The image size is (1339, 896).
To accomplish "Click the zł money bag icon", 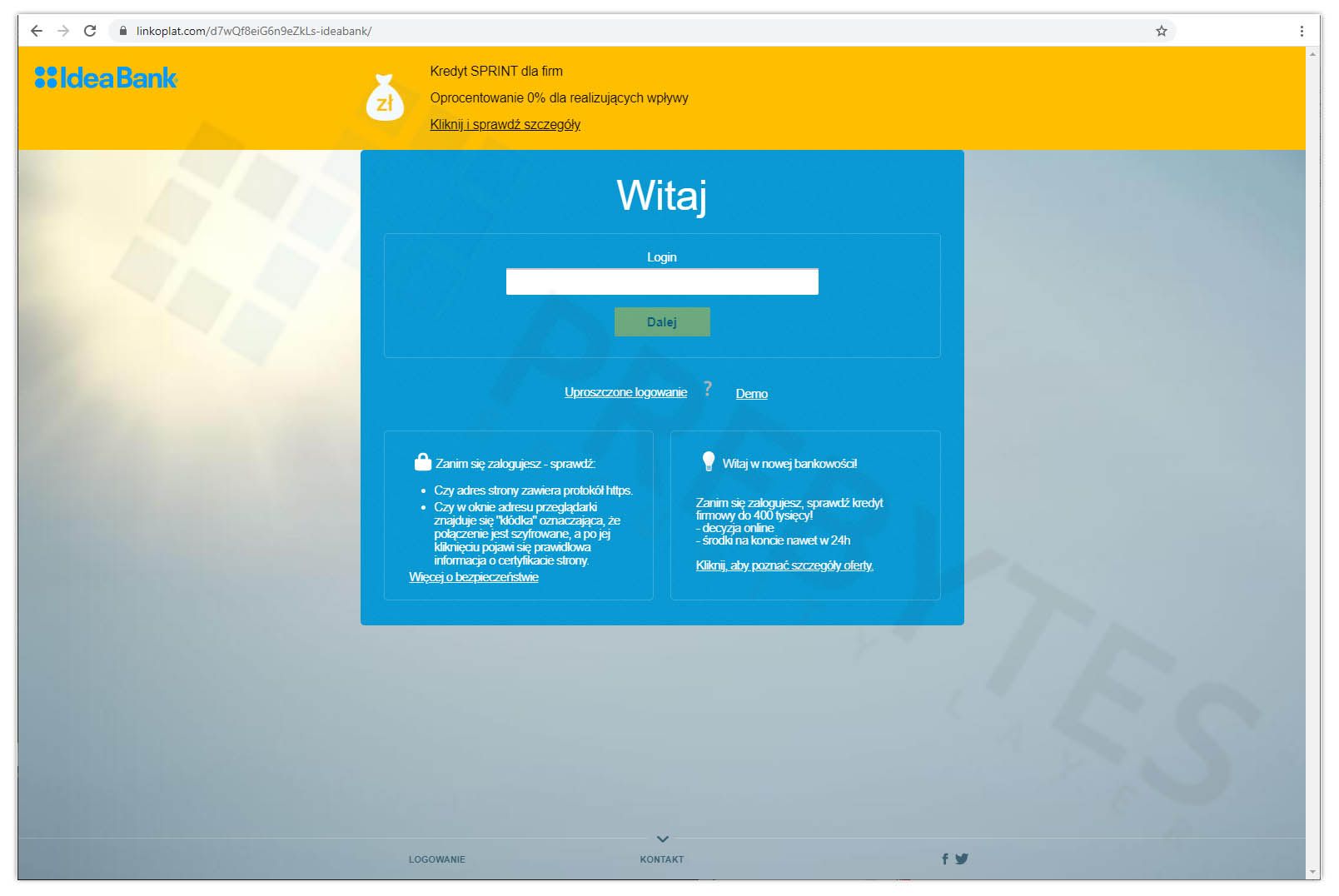I will click(385, 98).
